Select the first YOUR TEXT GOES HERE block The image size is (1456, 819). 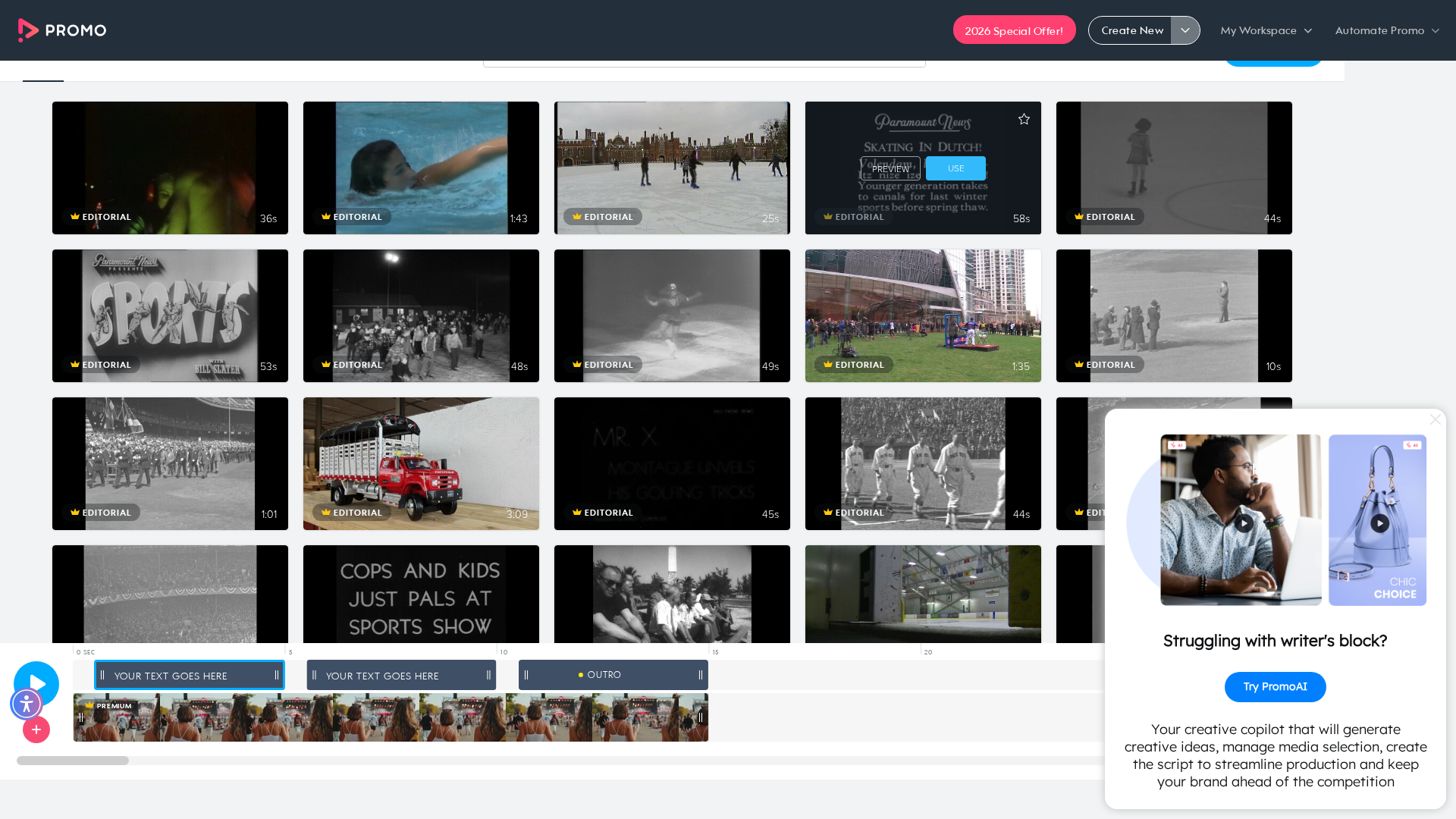tap(189, 675)
